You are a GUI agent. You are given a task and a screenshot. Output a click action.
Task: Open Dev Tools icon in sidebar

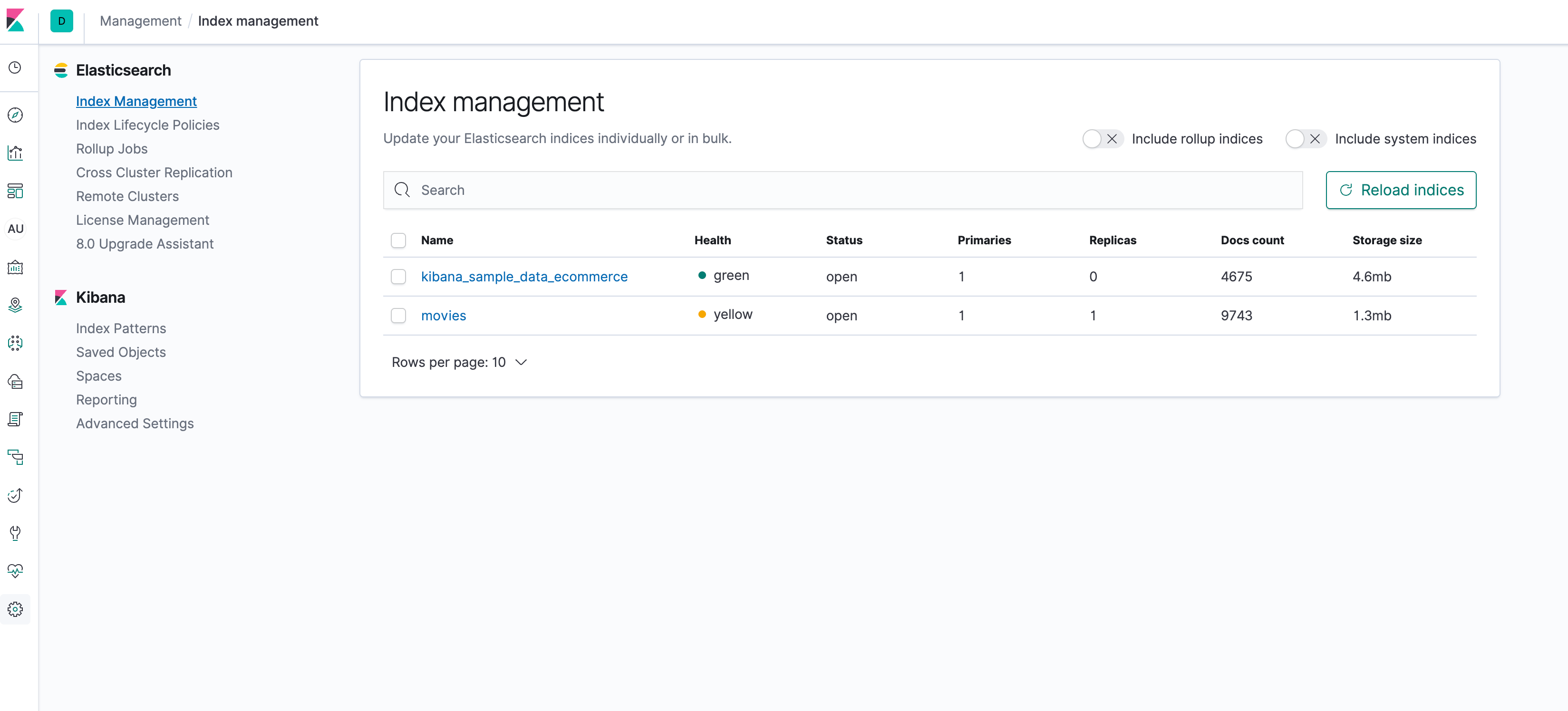click(x=15, y=533)
